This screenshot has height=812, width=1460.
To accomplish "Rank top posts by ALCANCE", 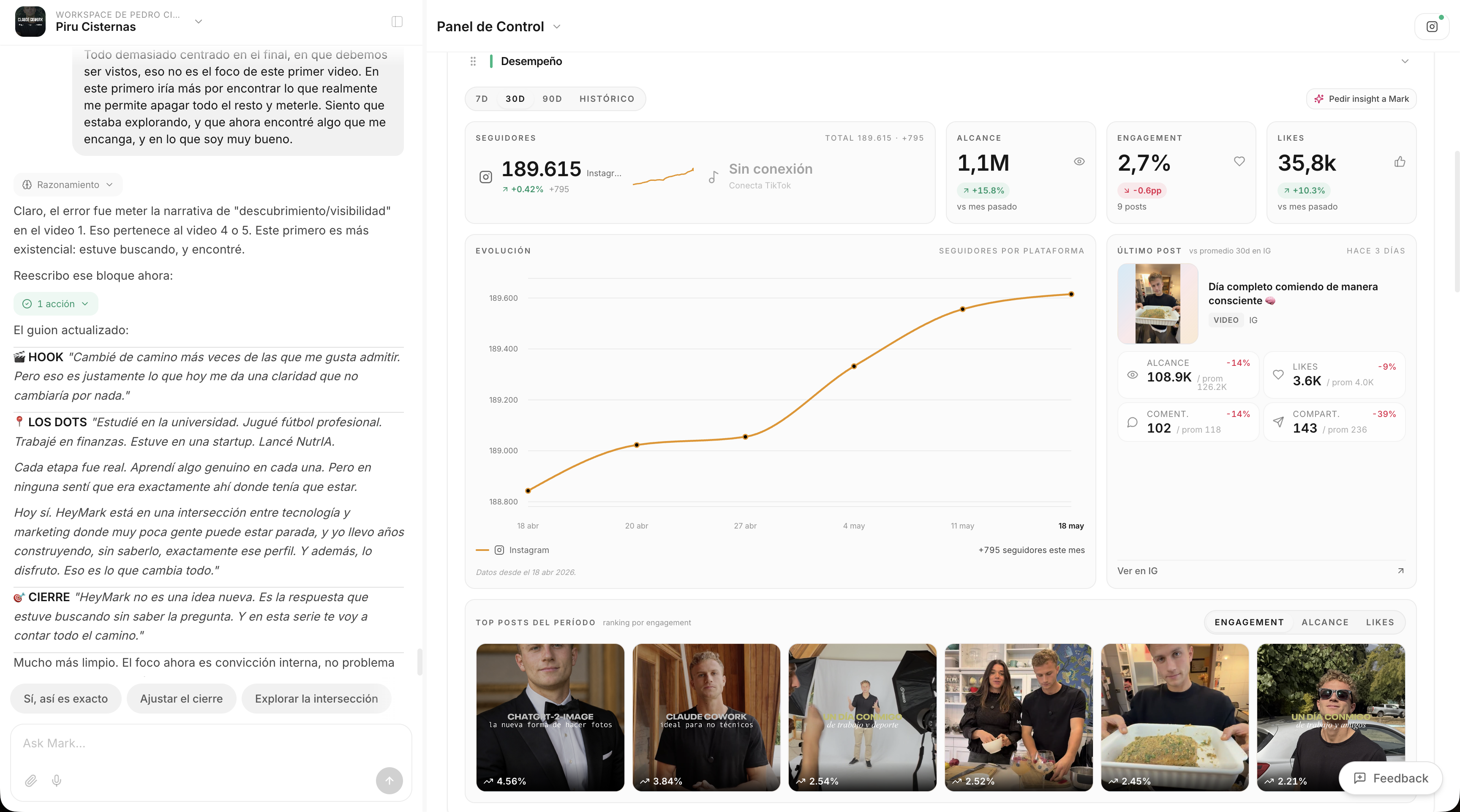I will coord(1324,622).
